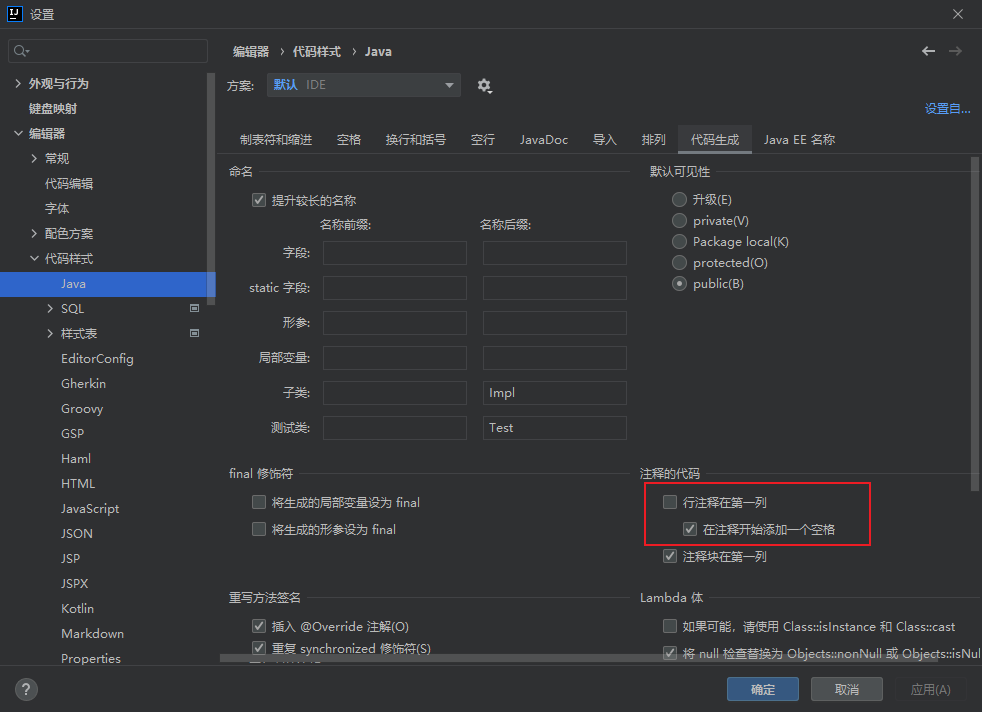The image size is (982, 712).
Task: Click the back navigation arrow top right
Action: pos(928,50)
